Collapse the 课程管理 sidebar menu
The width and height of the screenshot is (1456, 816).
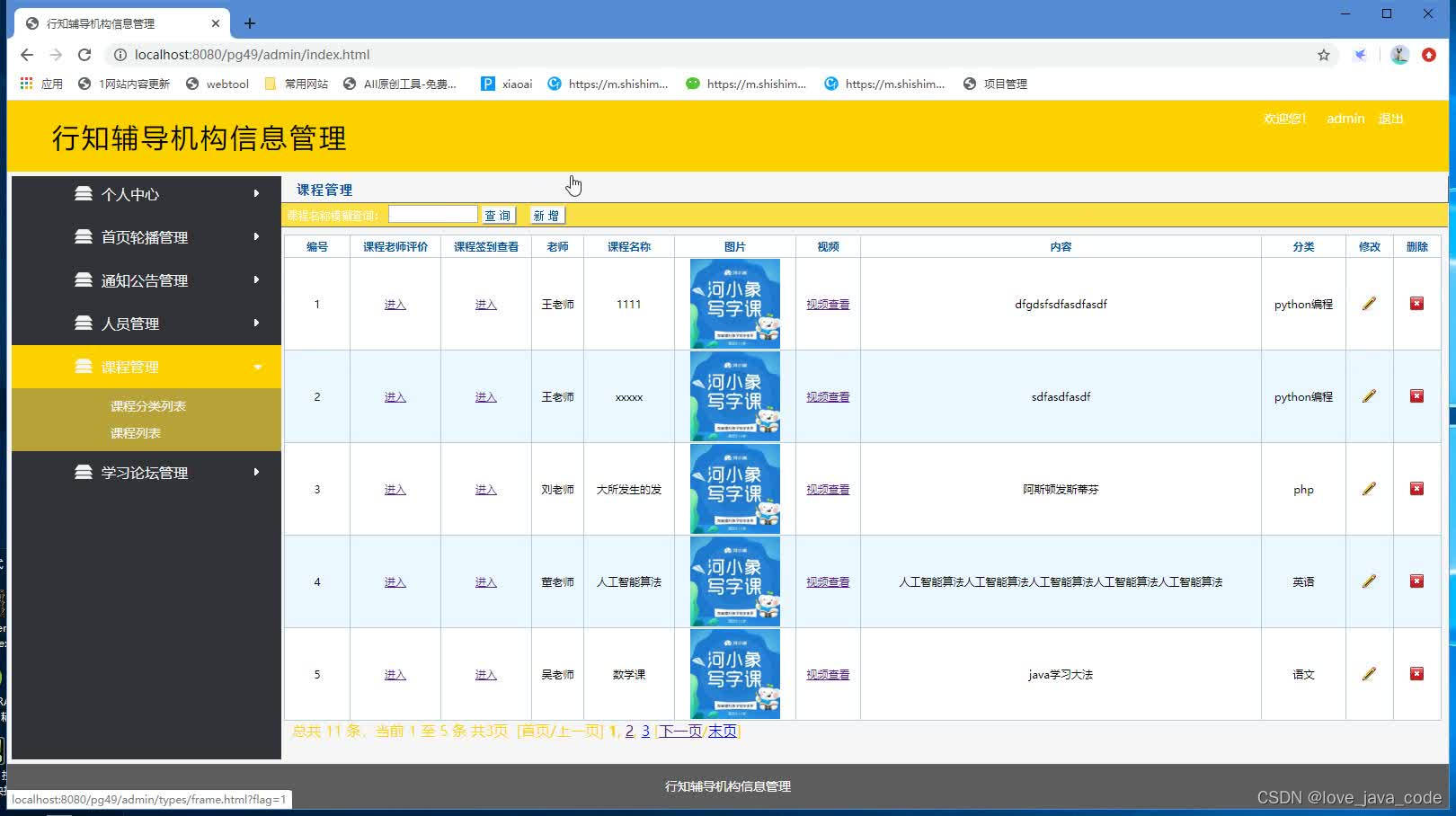click(x=146, y=367)
